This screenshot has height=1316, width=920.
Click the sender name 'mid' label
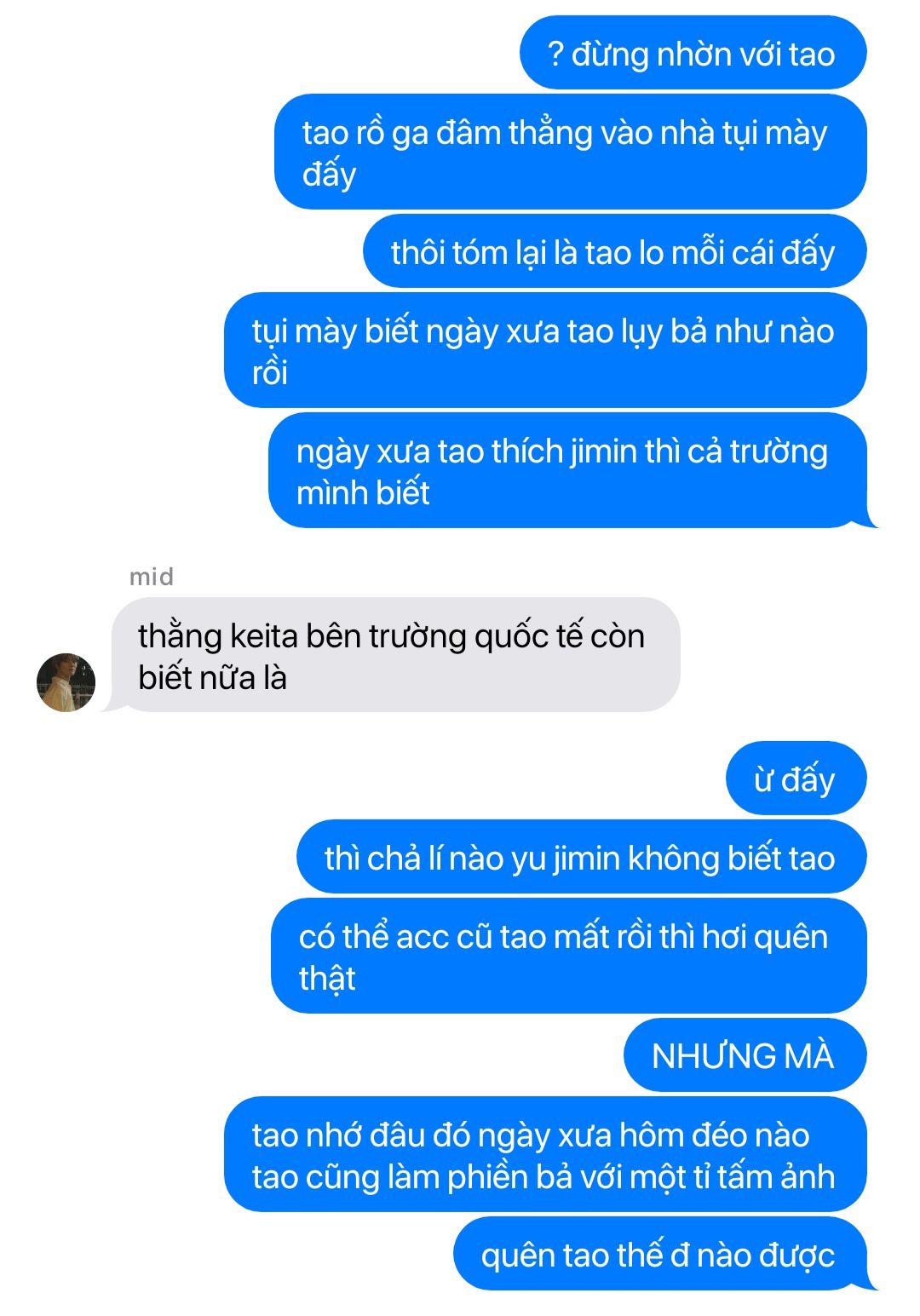click(152, 577)
